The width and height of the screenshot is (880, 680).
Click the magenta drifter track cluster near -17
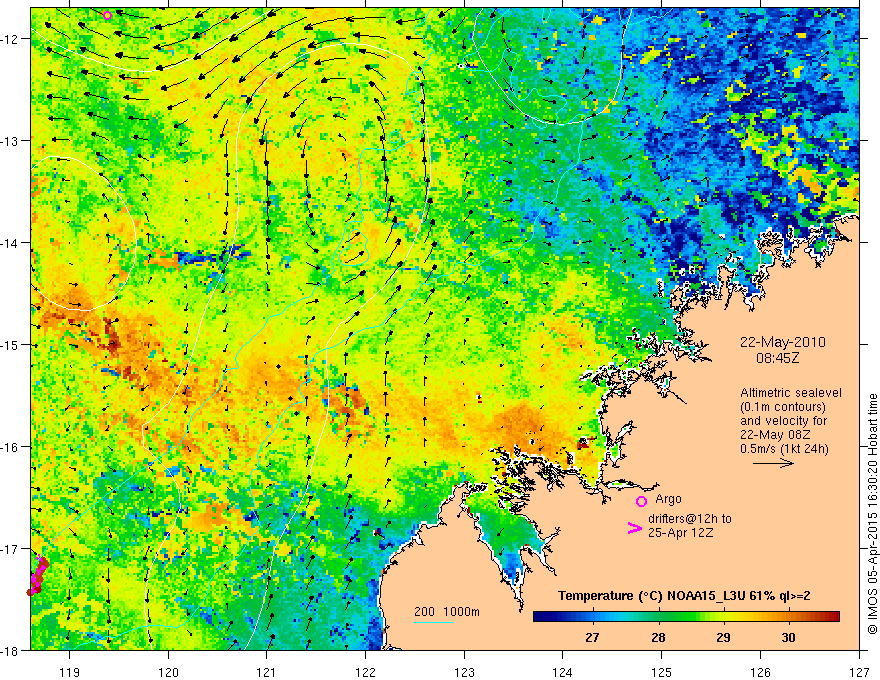click(x=38, y=575)
